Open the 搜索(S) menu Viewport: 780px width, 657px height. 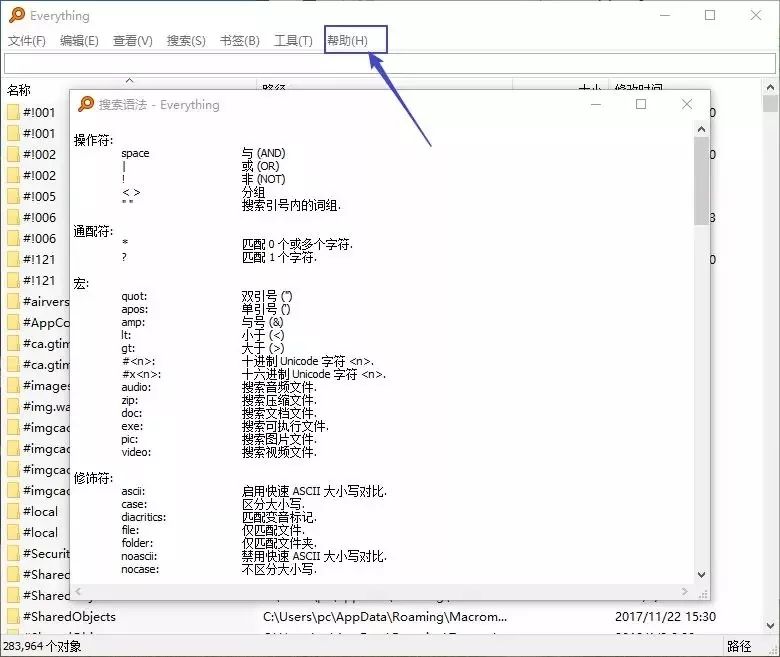tap(186, 40)
